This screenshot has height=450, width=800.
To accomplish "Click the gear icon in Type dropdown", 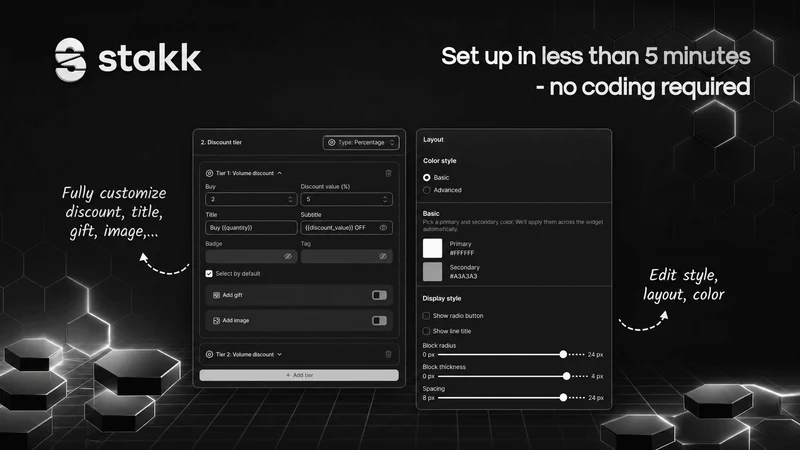I will coord(332,142).
